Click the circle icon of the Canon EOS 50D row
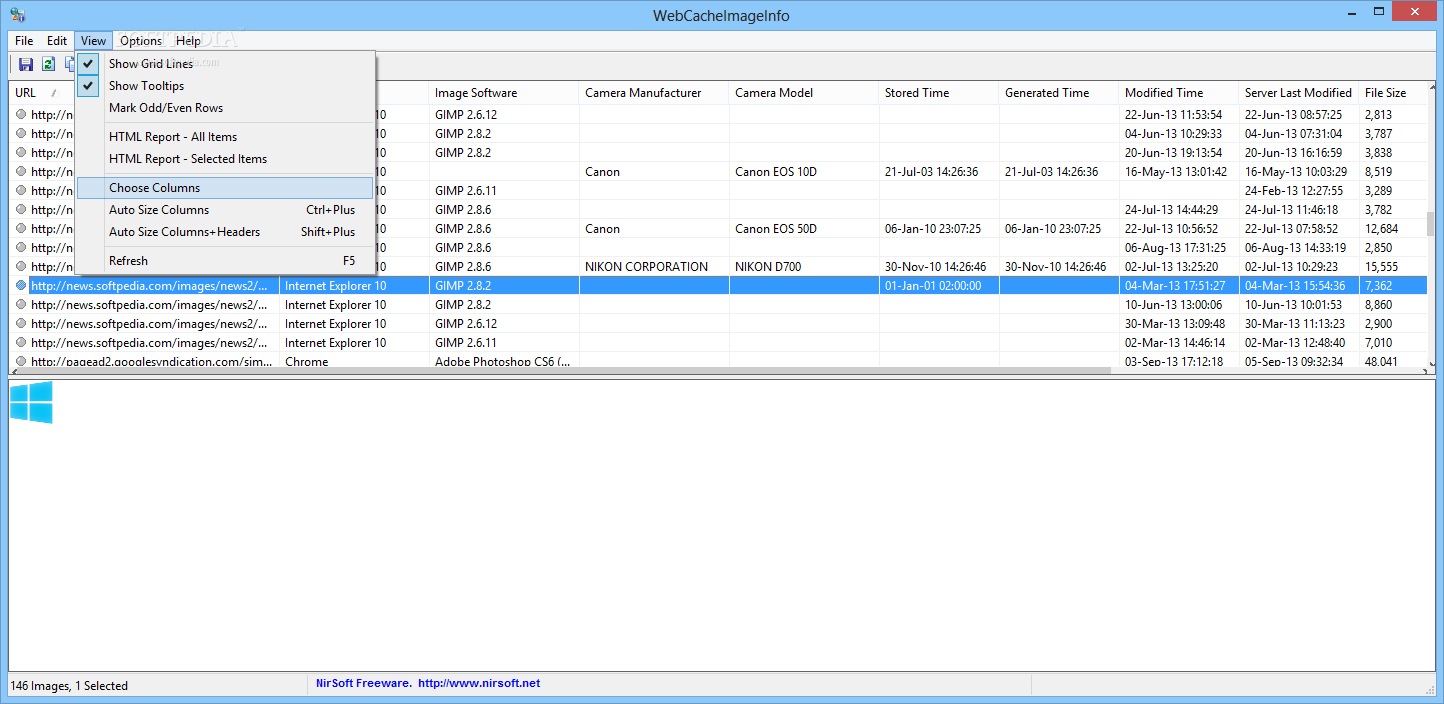Screen dimensions: 1444x704 click(21, 229)
